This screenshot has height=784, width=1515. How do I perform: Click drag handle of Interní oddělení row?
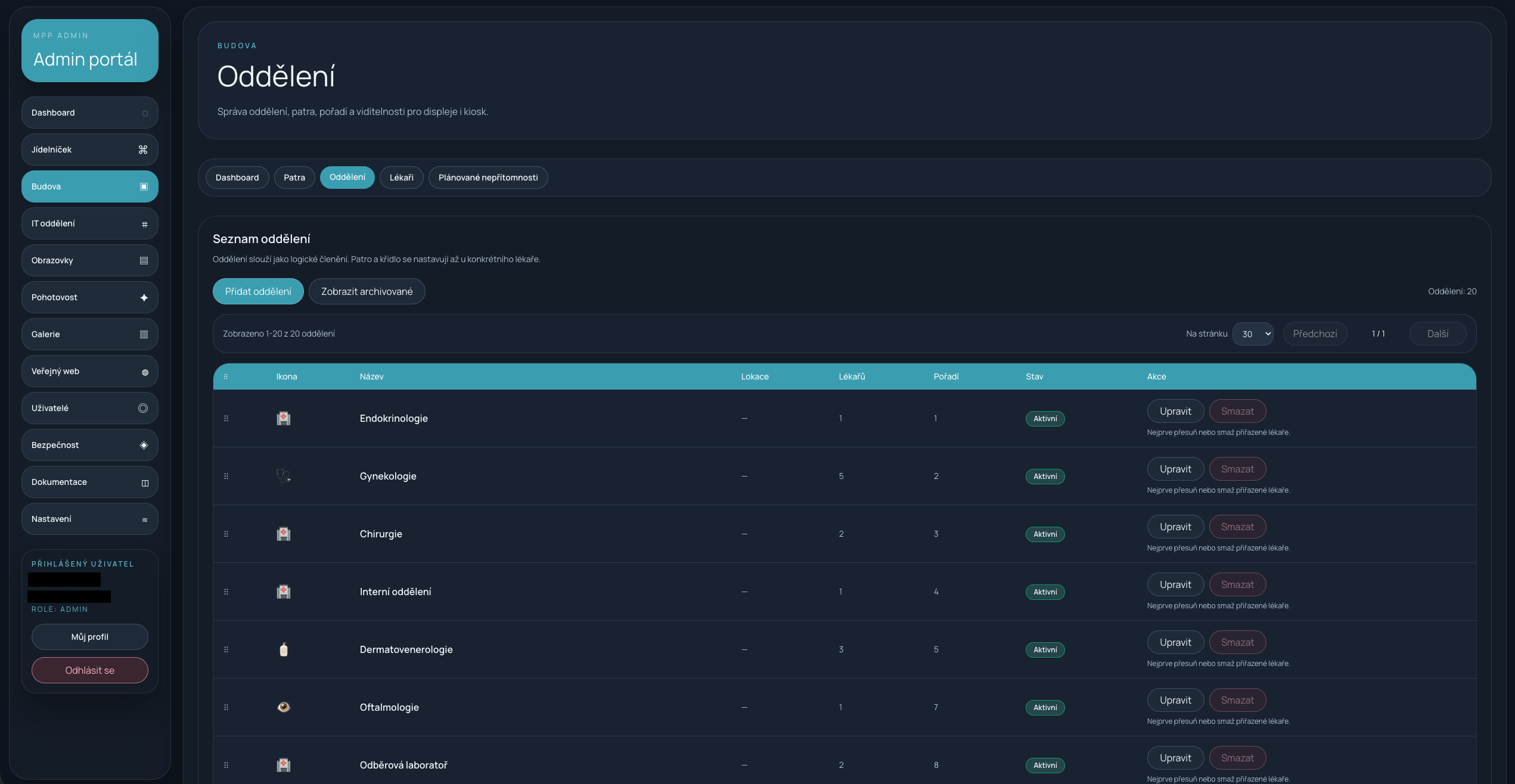click(x=226, y=592)
